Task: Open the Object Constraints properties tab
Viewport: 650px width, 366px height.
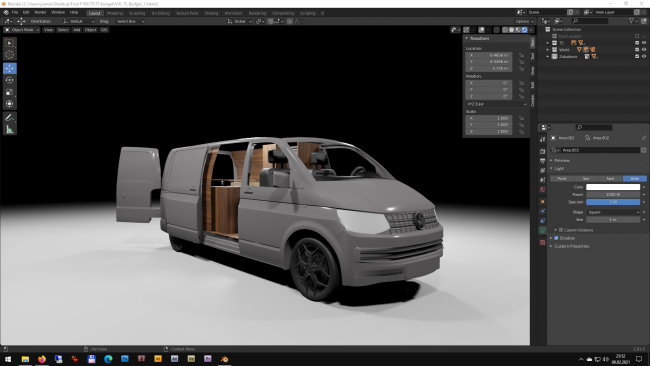Action: 543,221
